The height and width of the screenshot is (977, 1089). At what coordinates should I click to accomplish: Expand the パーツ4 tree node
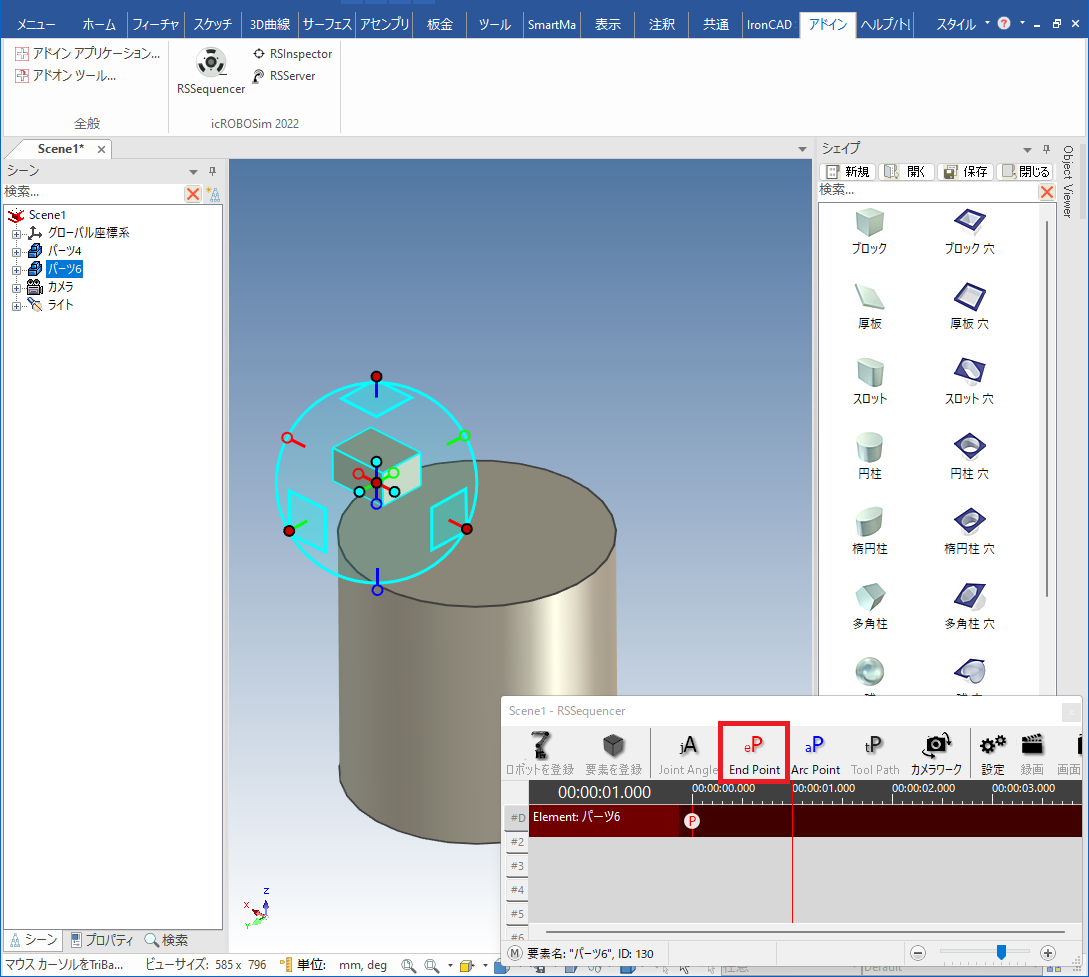click(16, 251)
